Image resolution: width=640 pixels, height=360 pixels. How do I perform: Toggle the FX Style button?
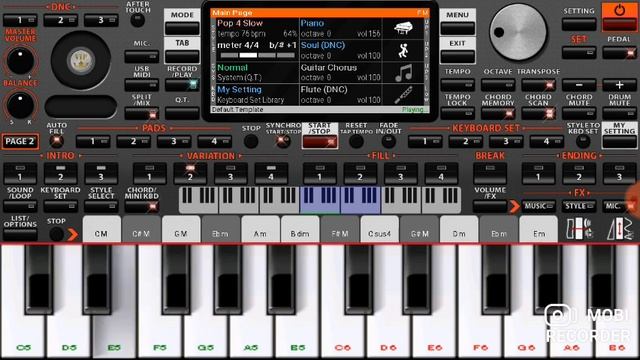coord(579,206)
